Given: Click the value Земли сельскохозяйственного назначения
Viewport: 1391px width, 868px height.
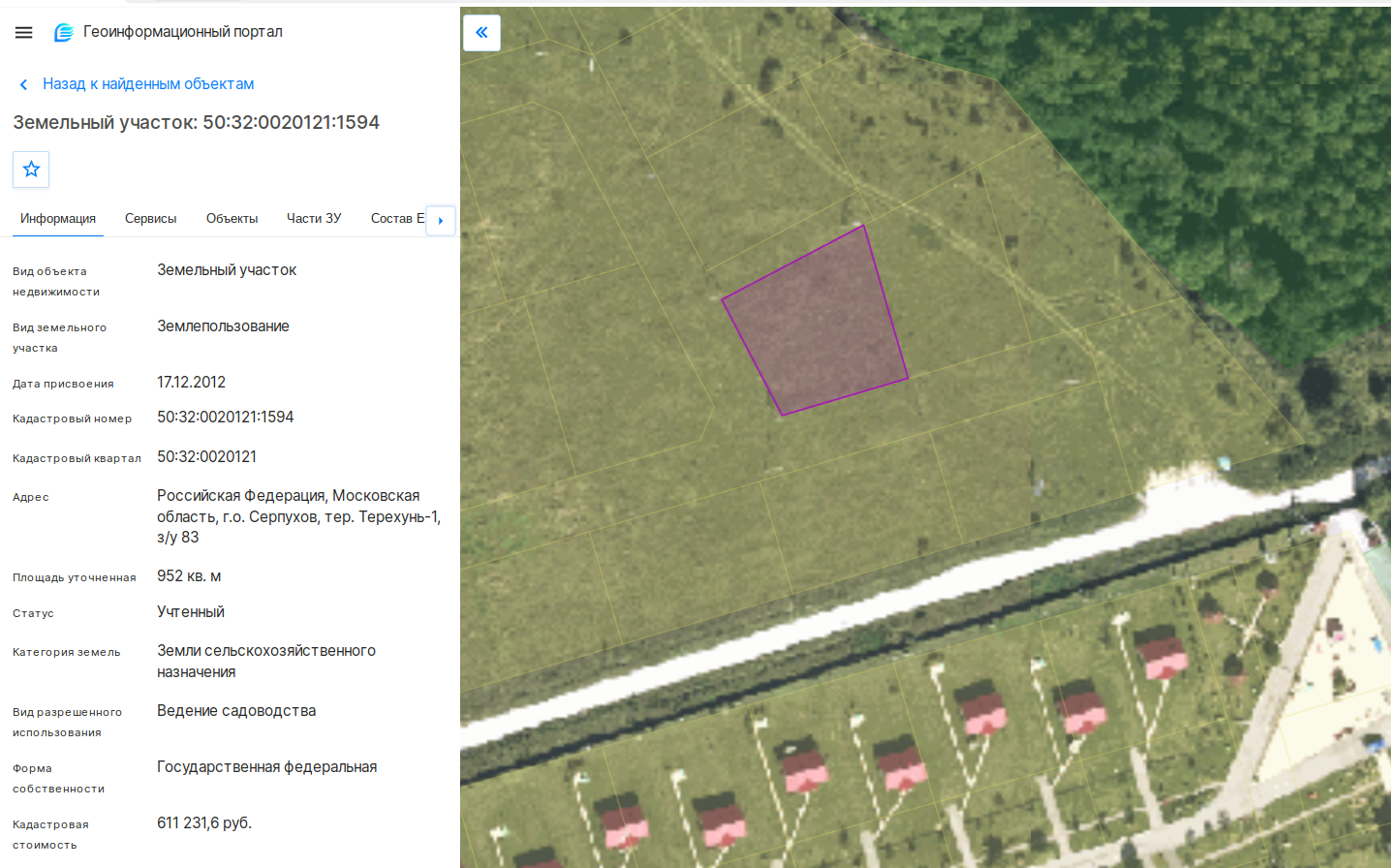Looking at the screenshot, I should pos(266,662).
